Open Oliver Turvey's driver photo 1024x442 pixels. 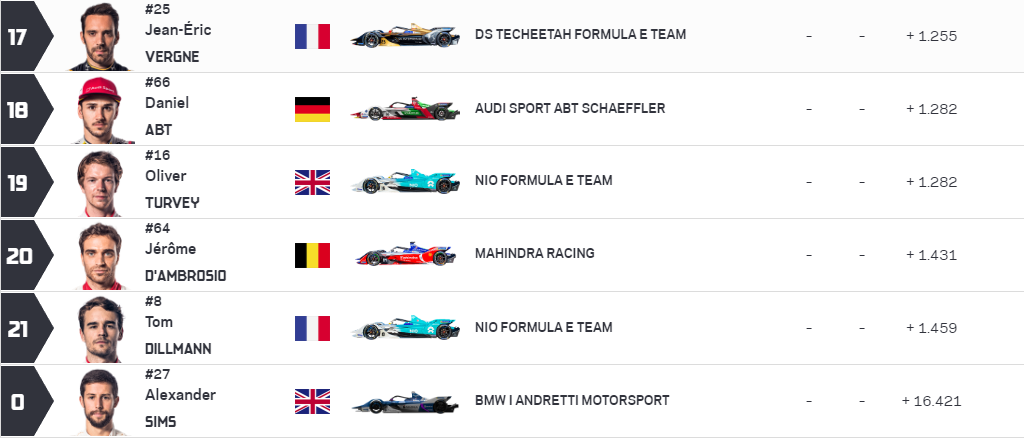tap(105, 183)
